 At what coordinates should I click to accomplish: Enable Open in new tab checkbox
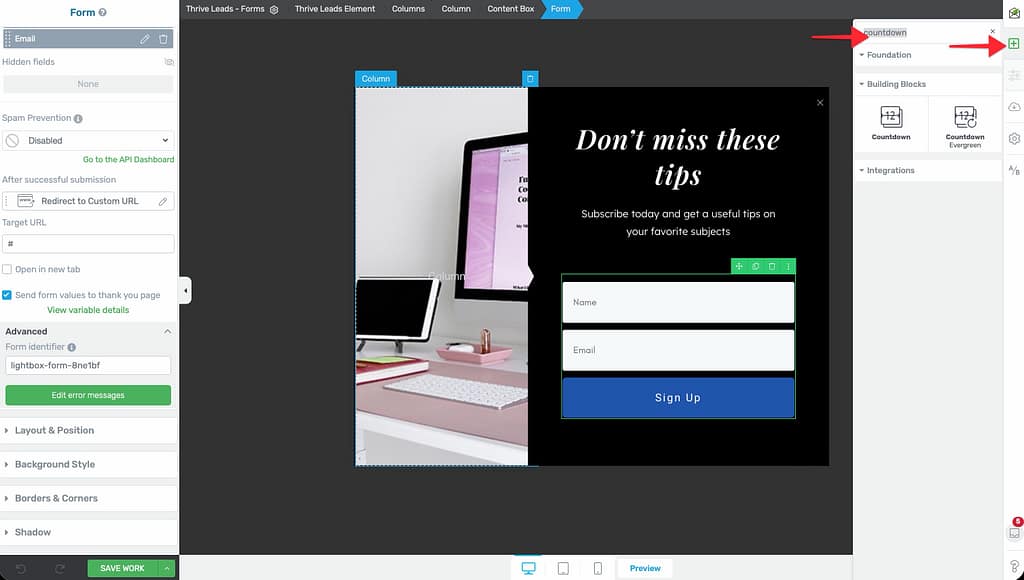(x=7, y=270)
